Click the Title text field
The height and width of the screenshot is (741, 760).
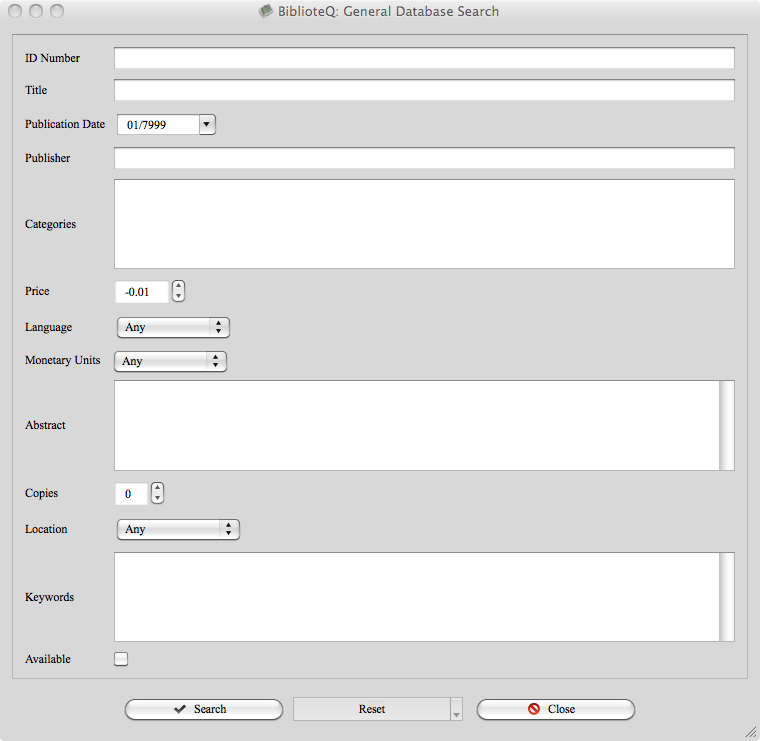[424, 90]
